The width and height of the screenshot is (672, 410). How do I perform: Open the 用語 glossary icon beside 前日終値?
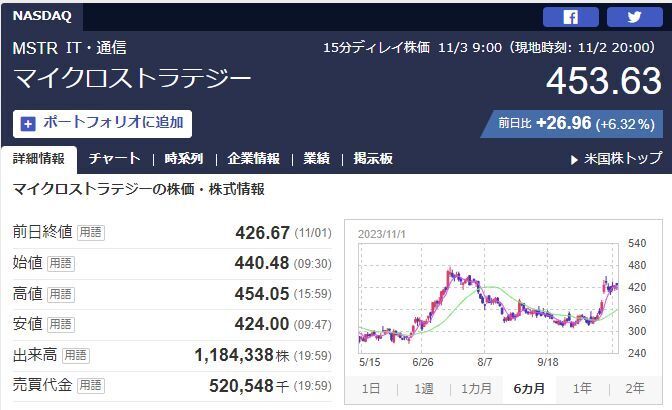(91, 233)
